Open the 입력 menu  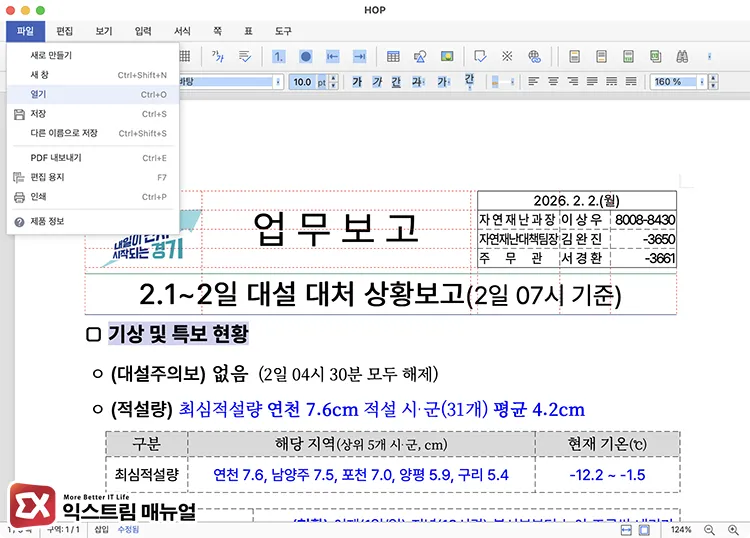pyautogui.click(x=143, y=31)
